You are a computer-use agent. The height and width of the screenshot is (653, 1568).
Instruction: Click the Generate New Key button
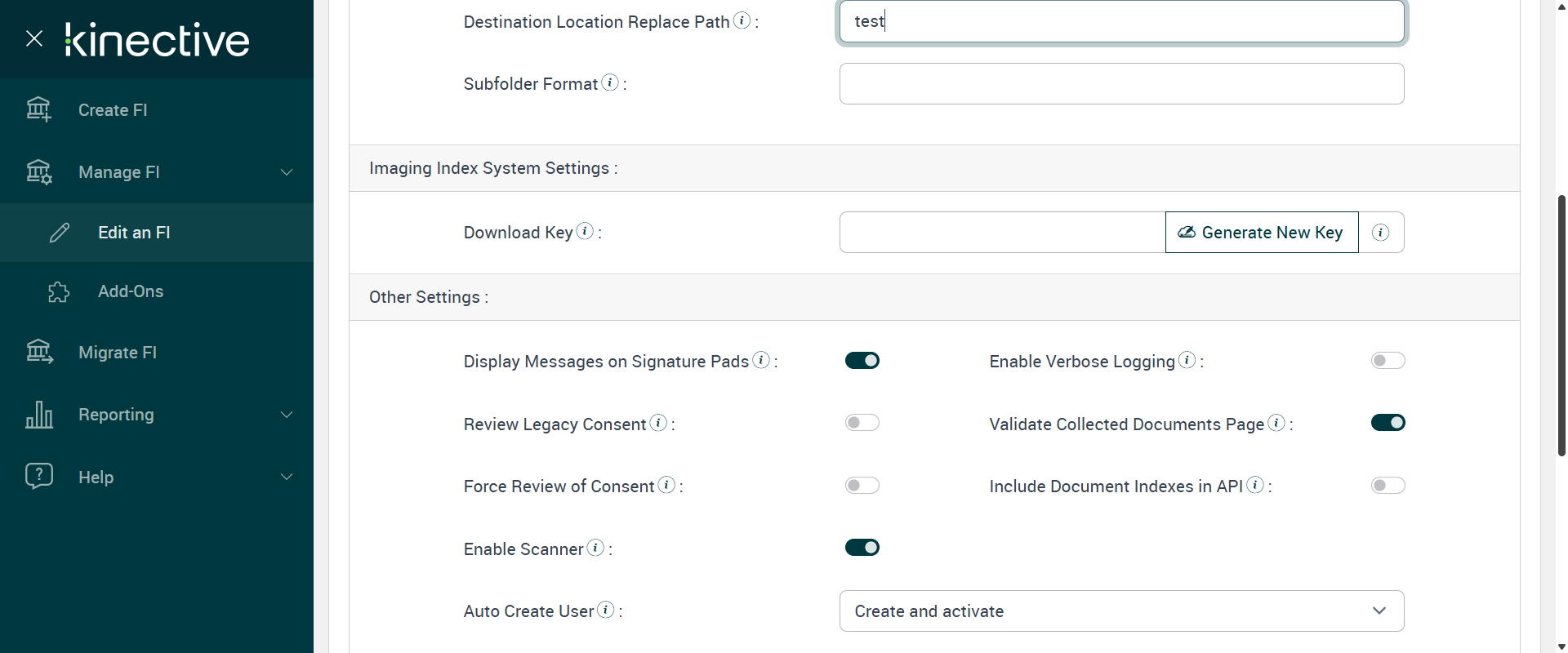pos(1261,233)
